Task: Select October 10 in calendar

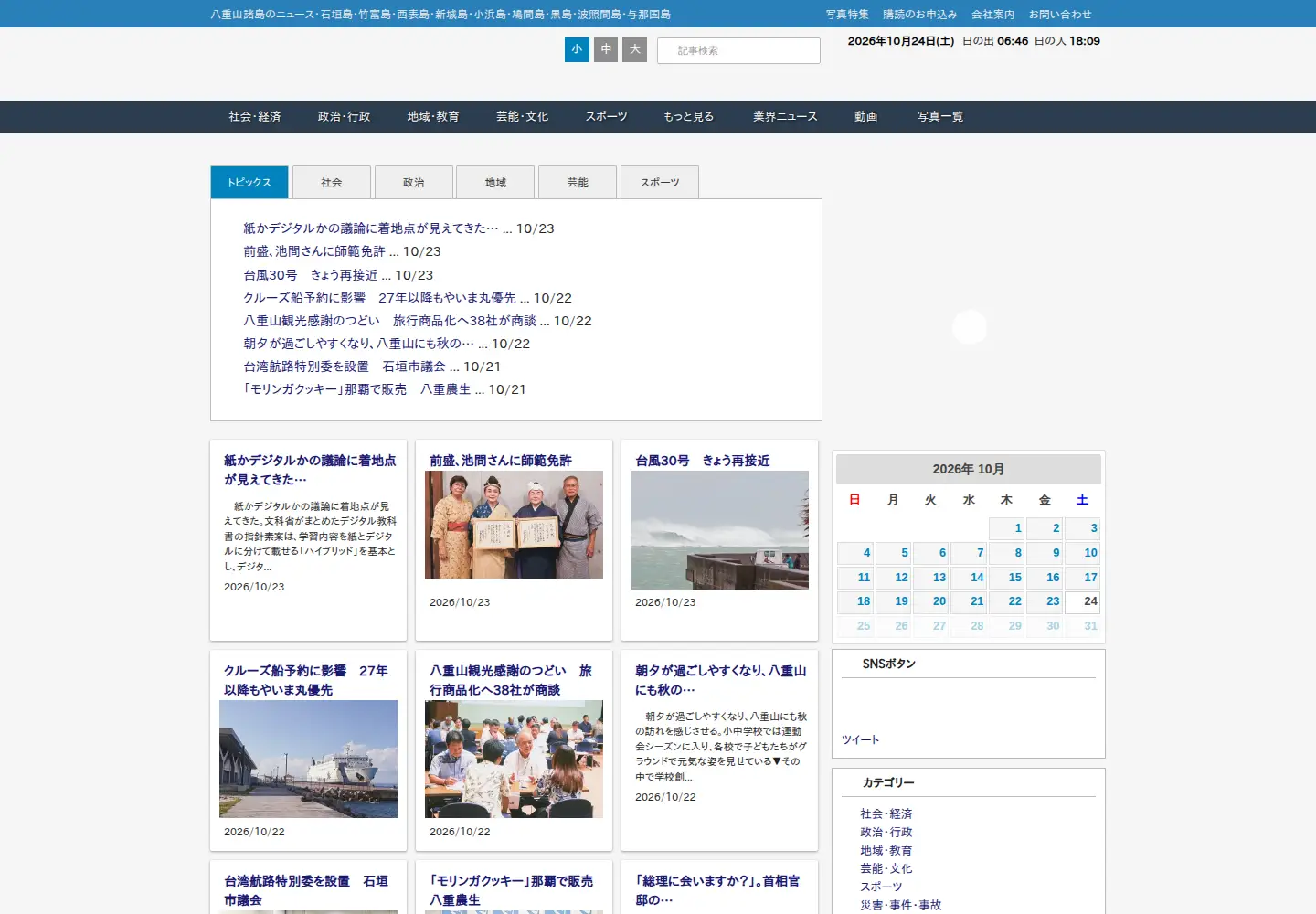Action: tap(1082, 553)
